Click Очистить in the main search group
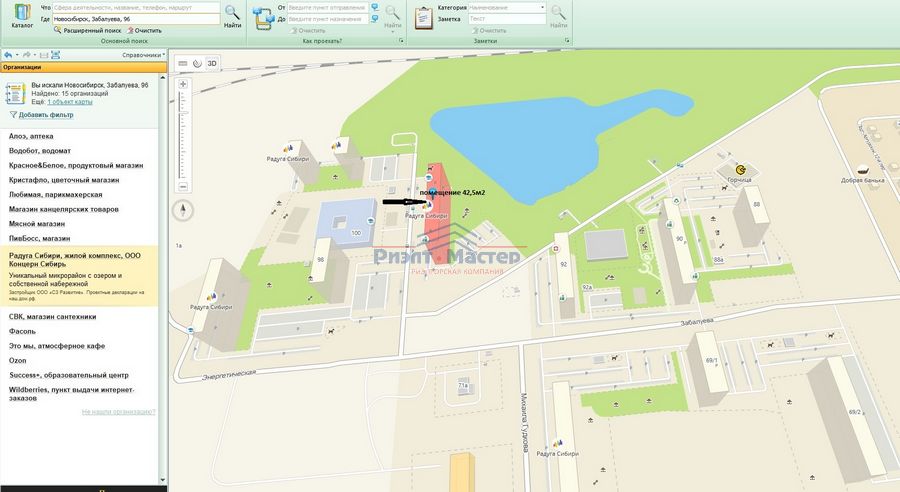900x492 pixels. click(144, 30)
